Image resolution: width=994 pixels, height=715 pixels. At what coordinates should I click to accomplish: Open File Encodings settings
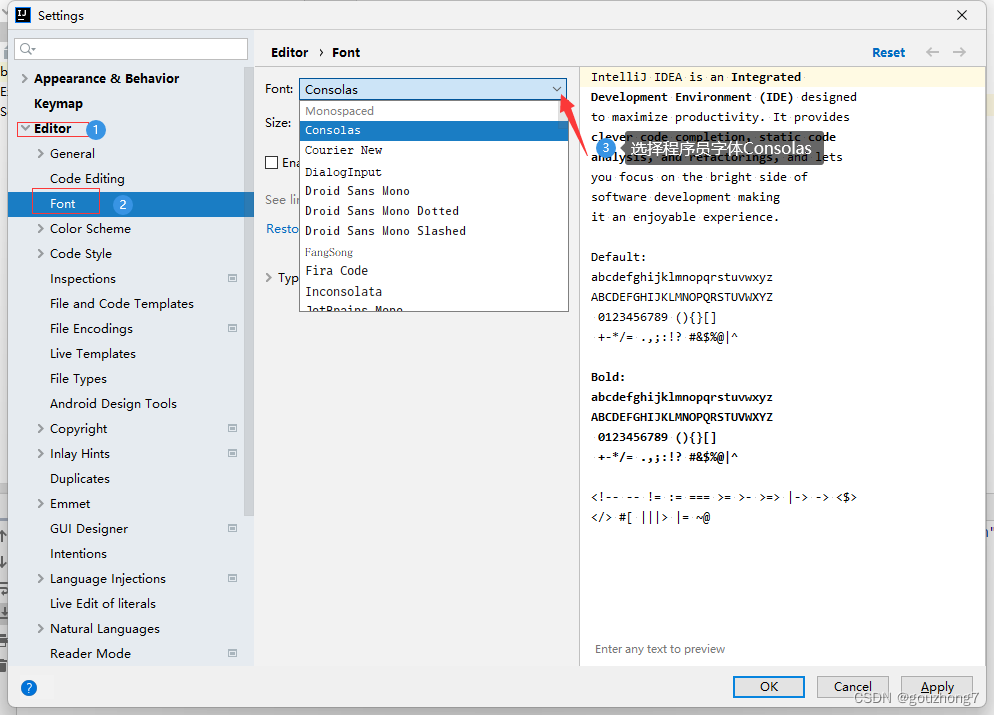(x=91, y=329)
